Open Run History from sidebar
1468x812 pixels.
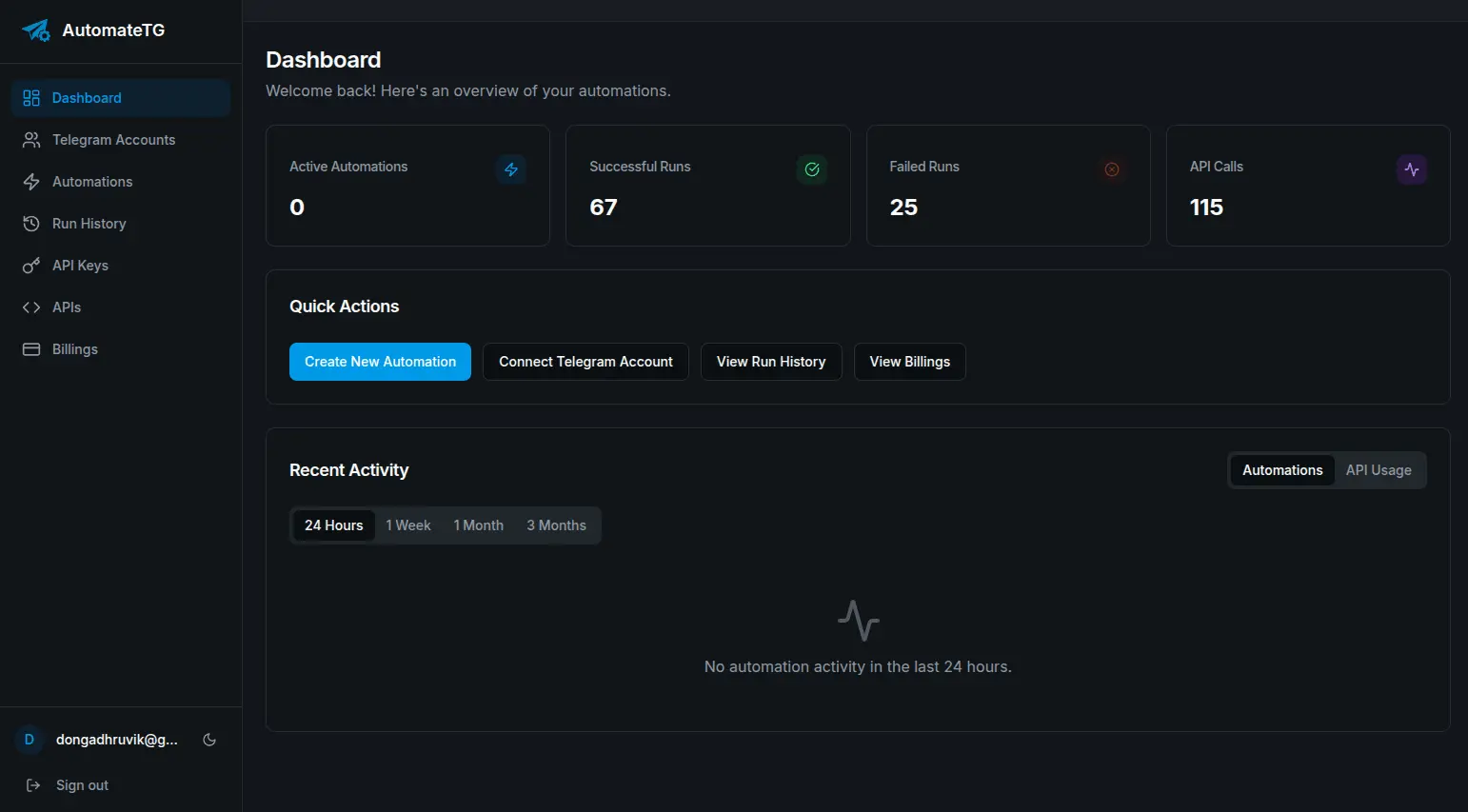pos(121,224)
